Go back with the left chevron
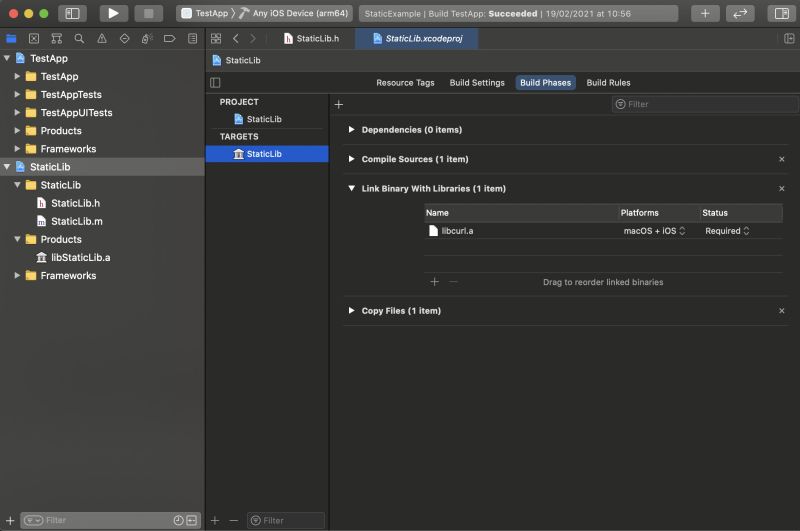800x531 pixels. point(236,38)
